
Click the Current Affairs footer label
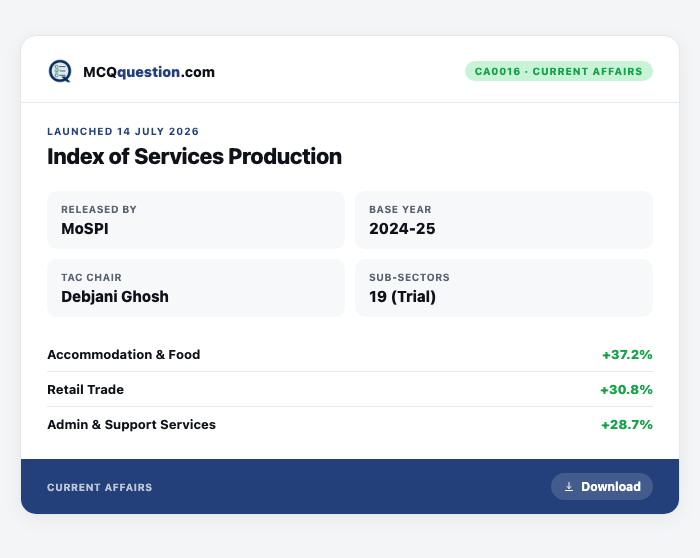click(100, 487)
